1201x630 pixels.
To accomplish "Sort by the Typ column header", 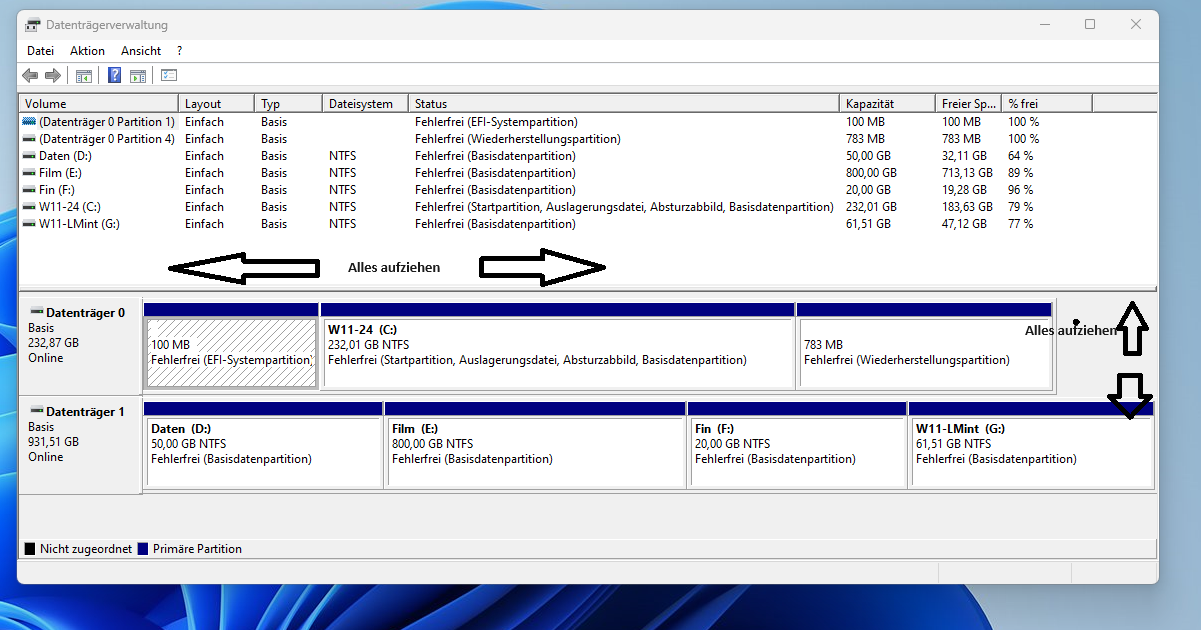I will point(288,103).
